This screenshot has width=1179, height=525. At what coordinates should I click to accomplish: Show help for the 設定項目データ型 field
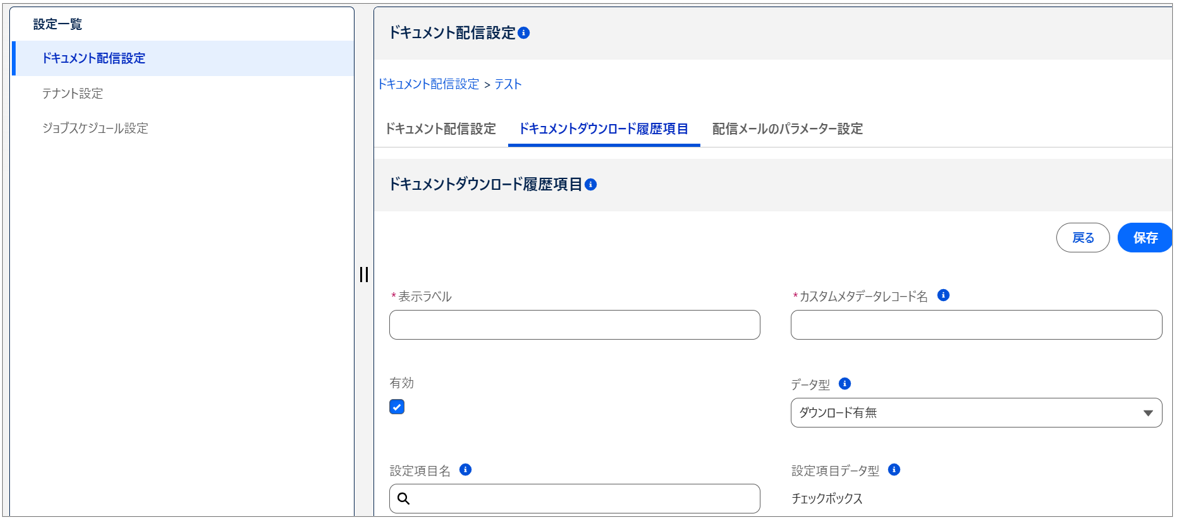(x=894, y=470)
